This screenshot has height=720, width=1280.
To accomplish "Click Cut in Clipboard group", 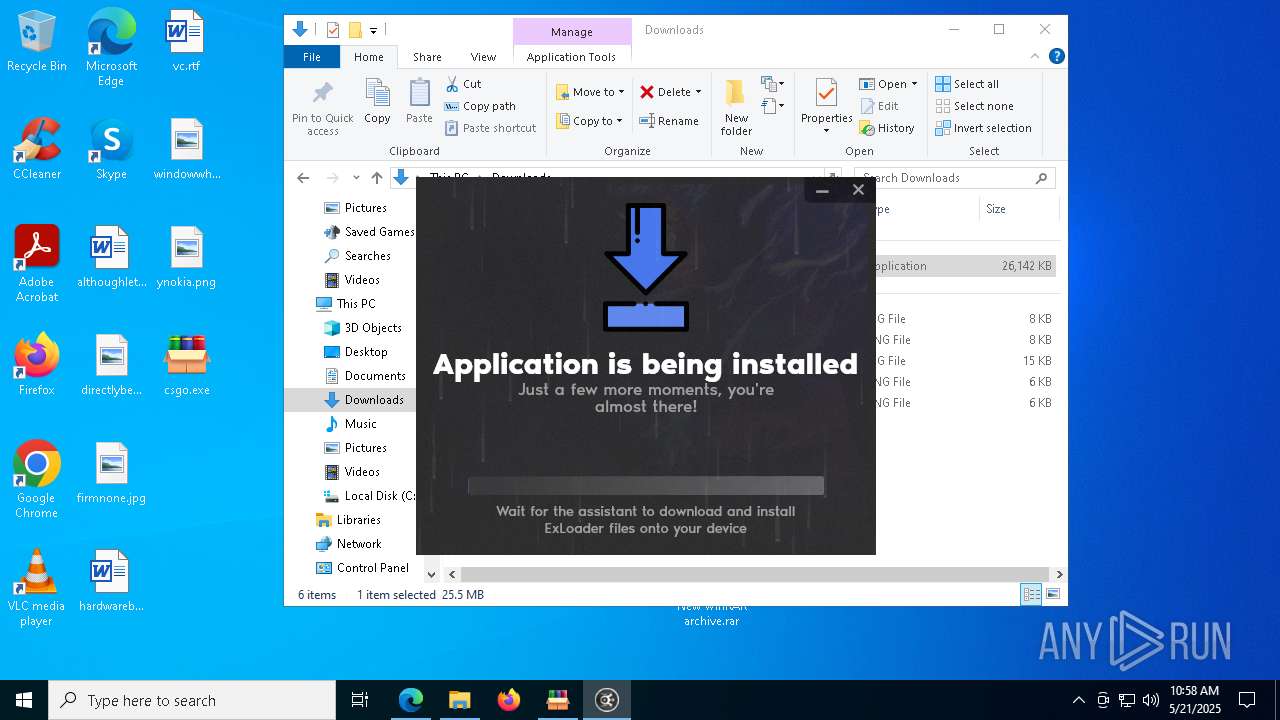I will tap(463, 84).
